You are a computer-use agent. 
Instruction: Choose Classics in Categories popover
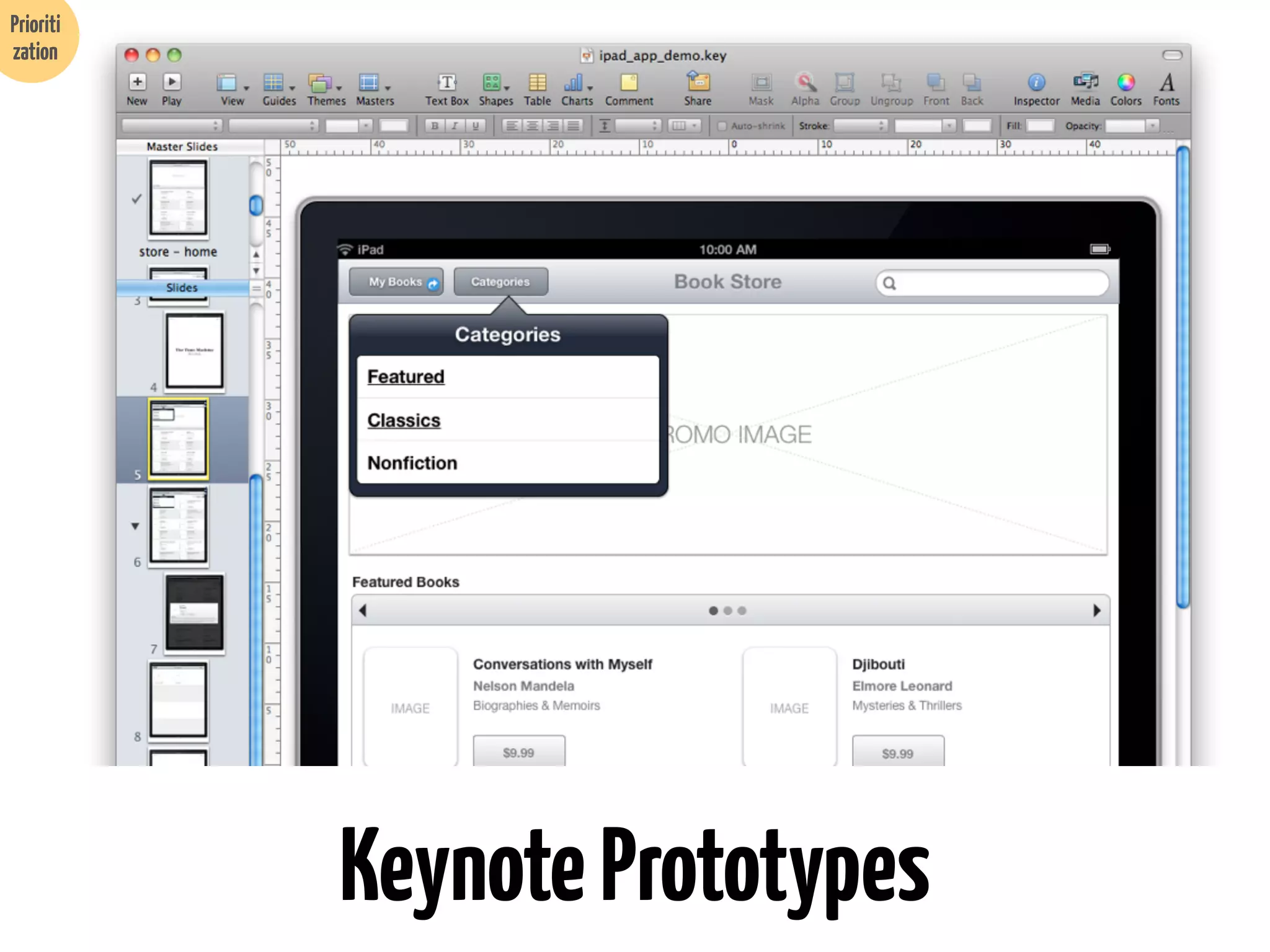pyautogui.click(x=508, y=420)
